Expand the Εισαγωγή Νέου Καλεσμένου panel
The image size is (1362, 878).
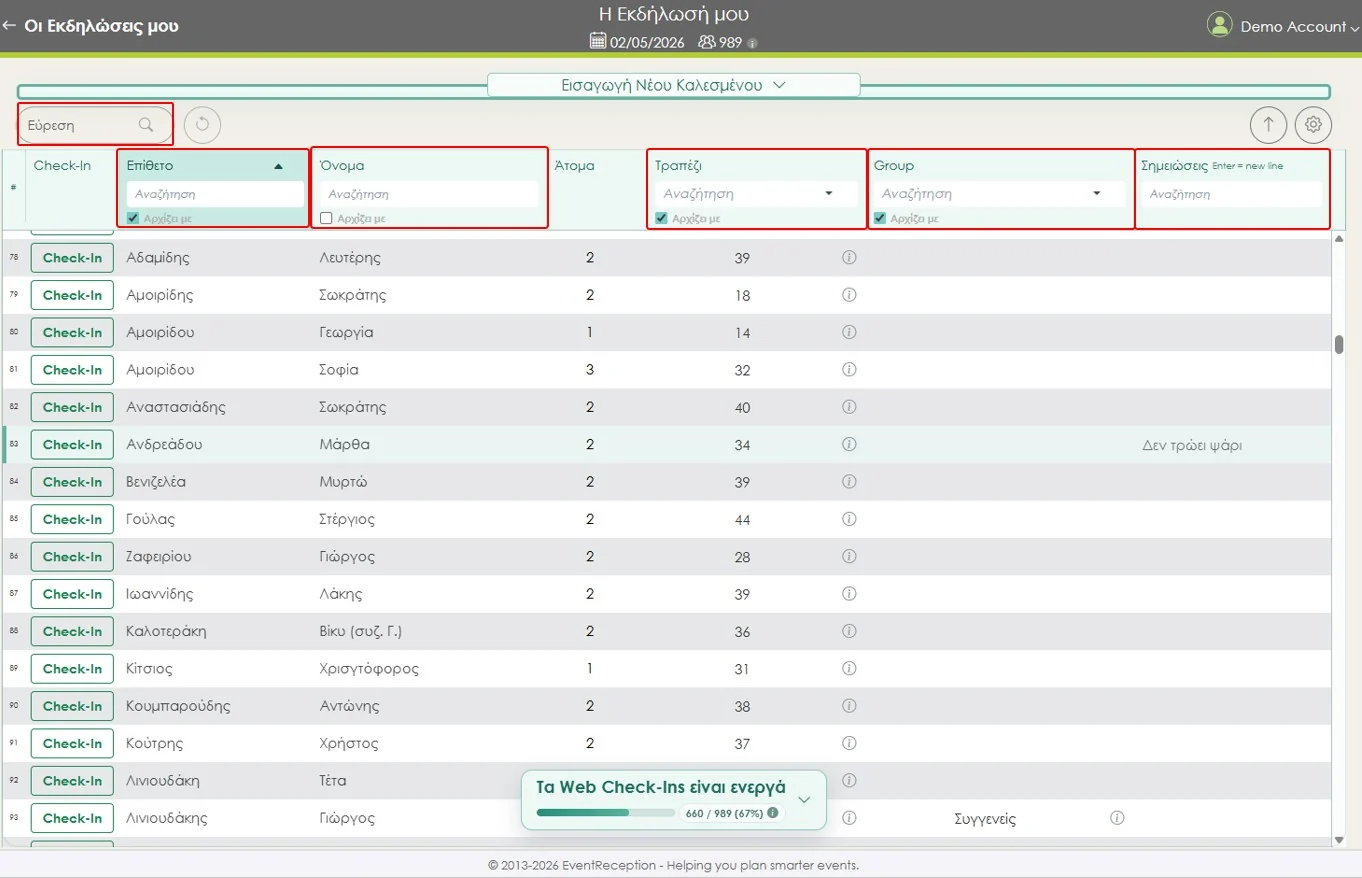[x=673, y=86]
